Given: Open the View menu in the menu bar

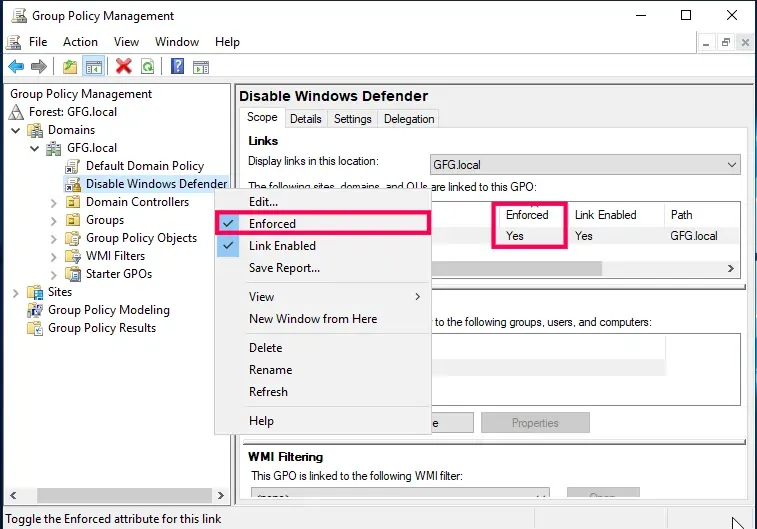Looking at the screenshot, I should click(126, 42).
